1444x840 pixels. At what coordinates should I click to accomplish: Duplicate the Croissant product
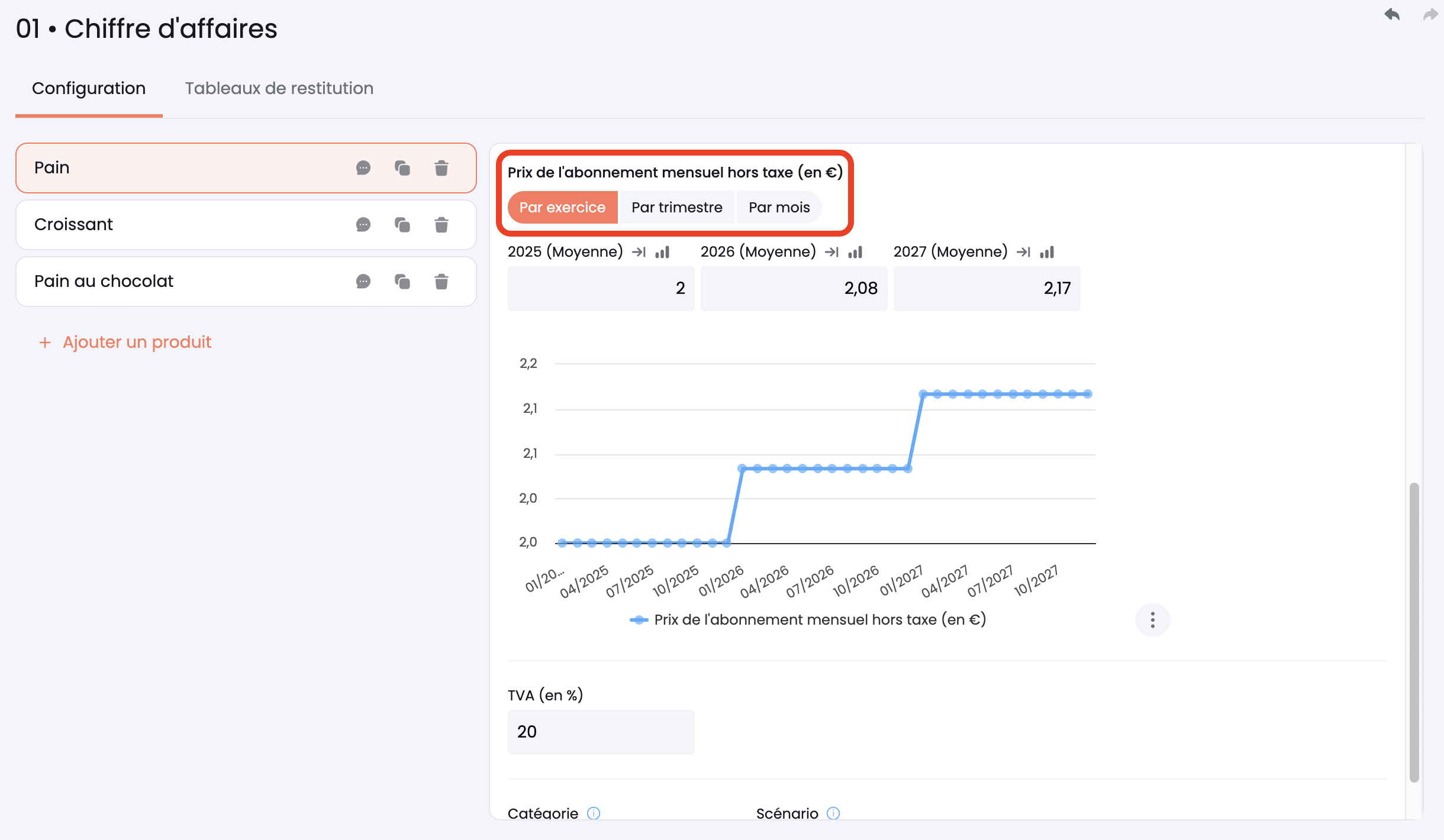click(402, 225)
